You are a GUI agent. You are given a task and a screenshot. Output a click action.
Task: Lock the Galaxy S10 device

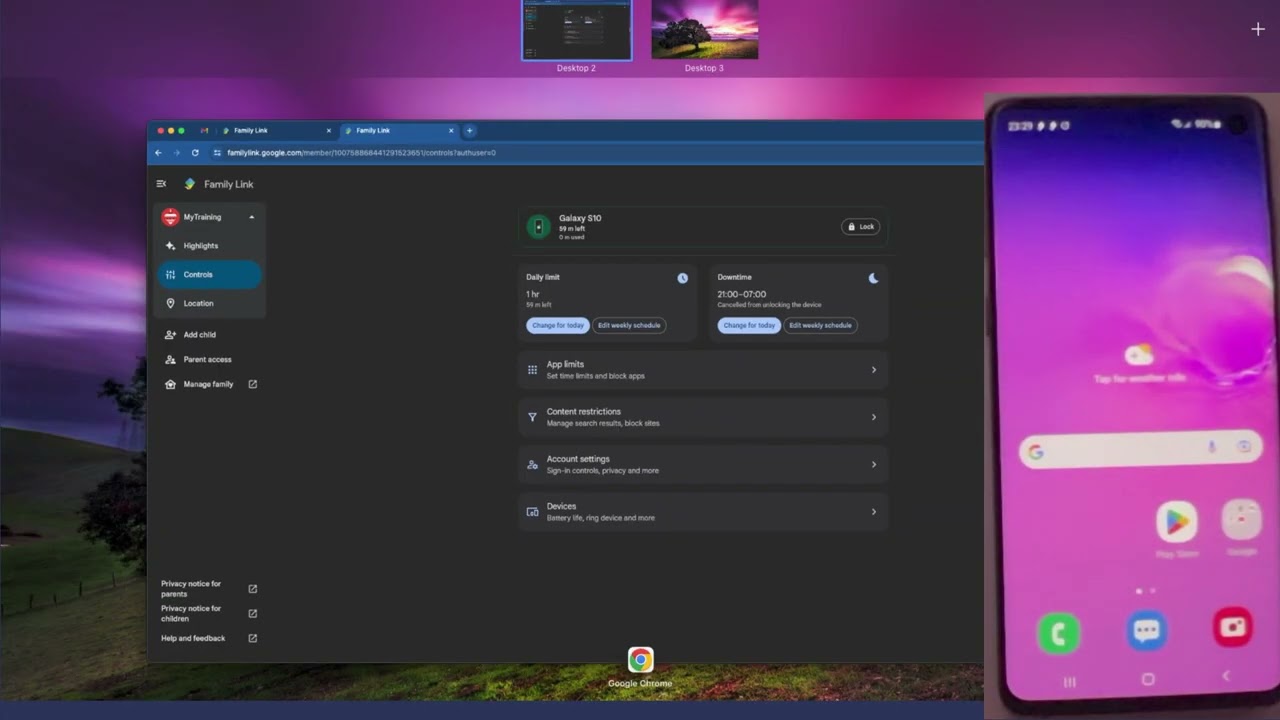coord(861,227)
